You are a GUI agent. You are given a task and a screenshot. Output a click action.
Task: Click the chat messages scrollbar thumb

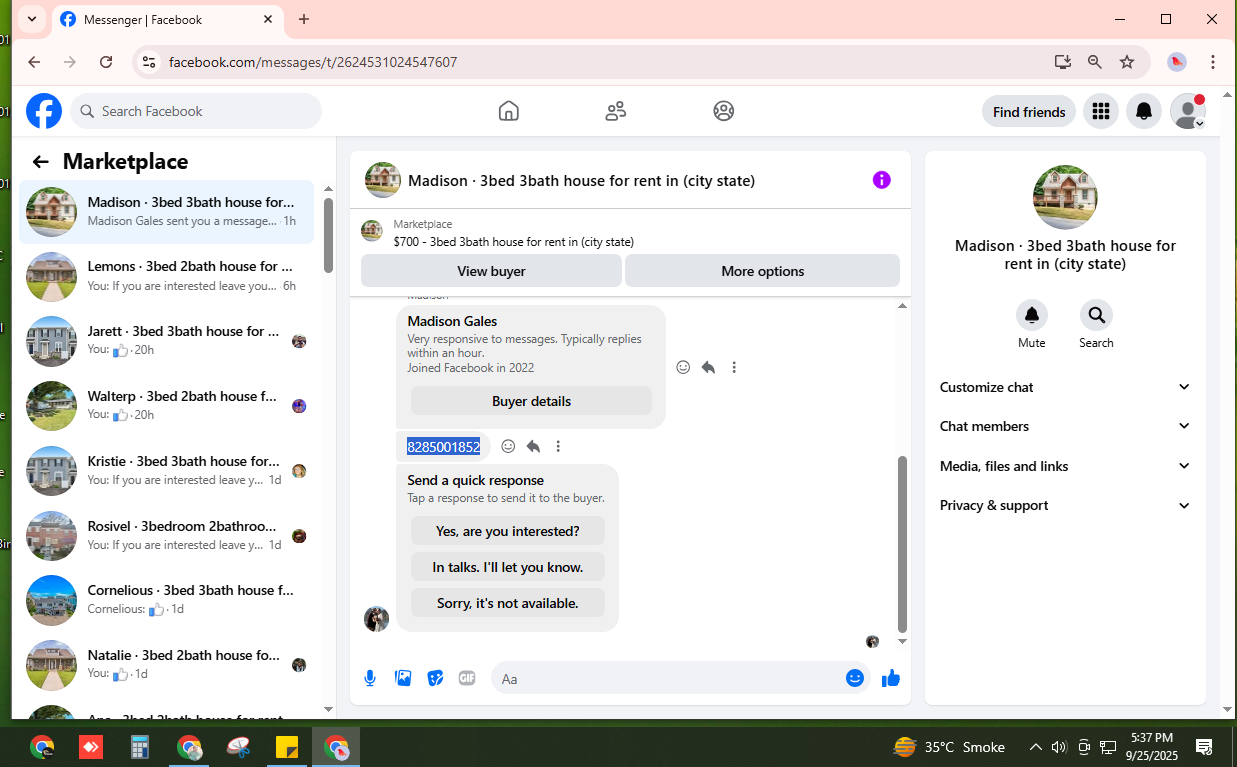coord(902,543)
